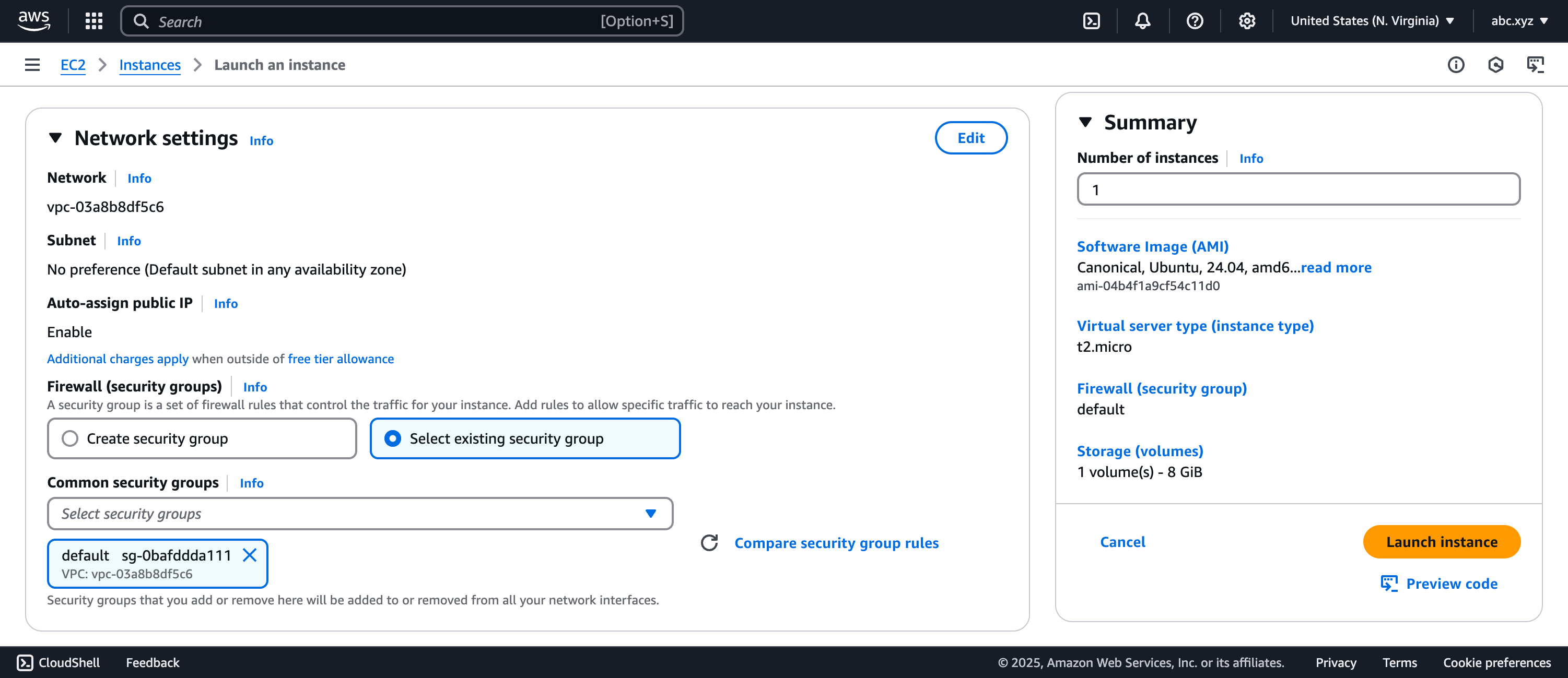Click the terminal/console icon top right

(x=1092, y=20)
